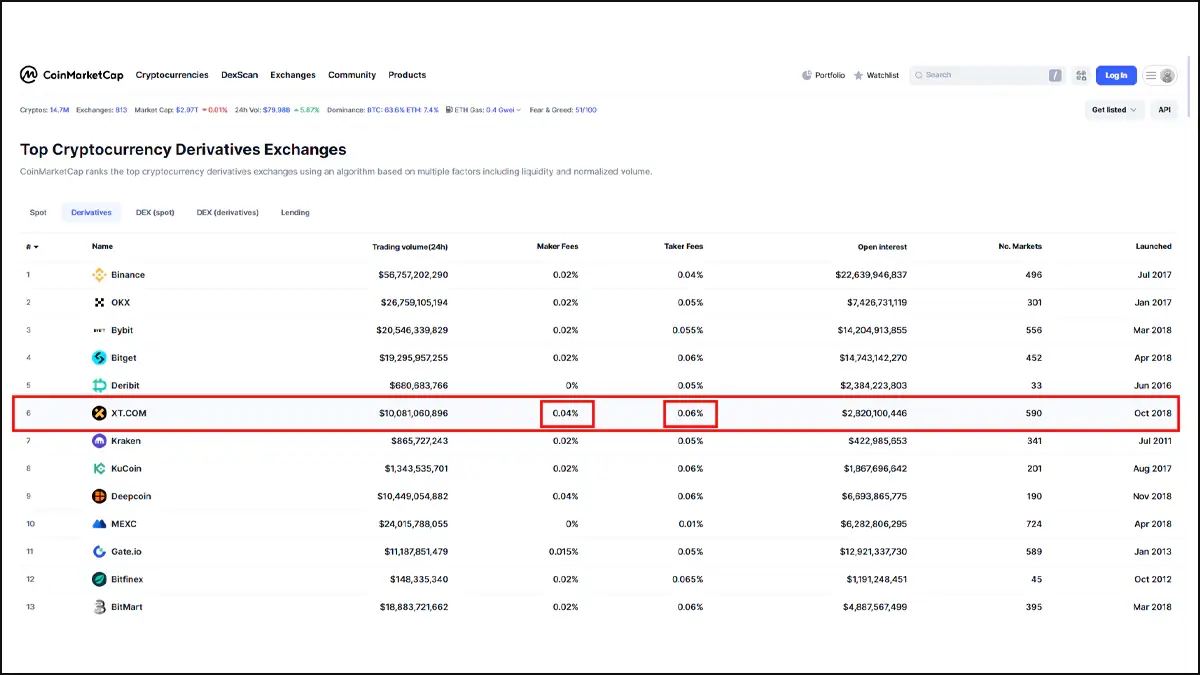1200x675 pixels.
Task: Open the Products menu
Action: (x=407, y=75)
